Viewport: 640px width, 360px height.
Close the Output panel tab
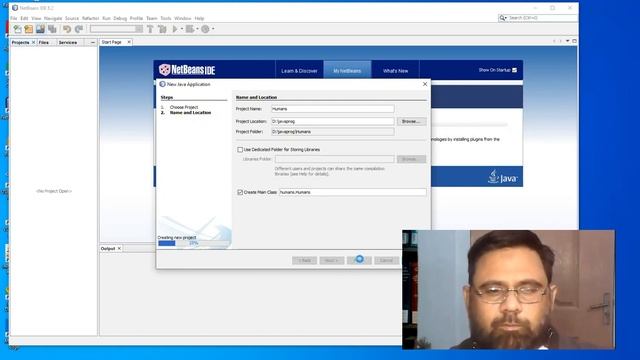(x=119, y=249)
